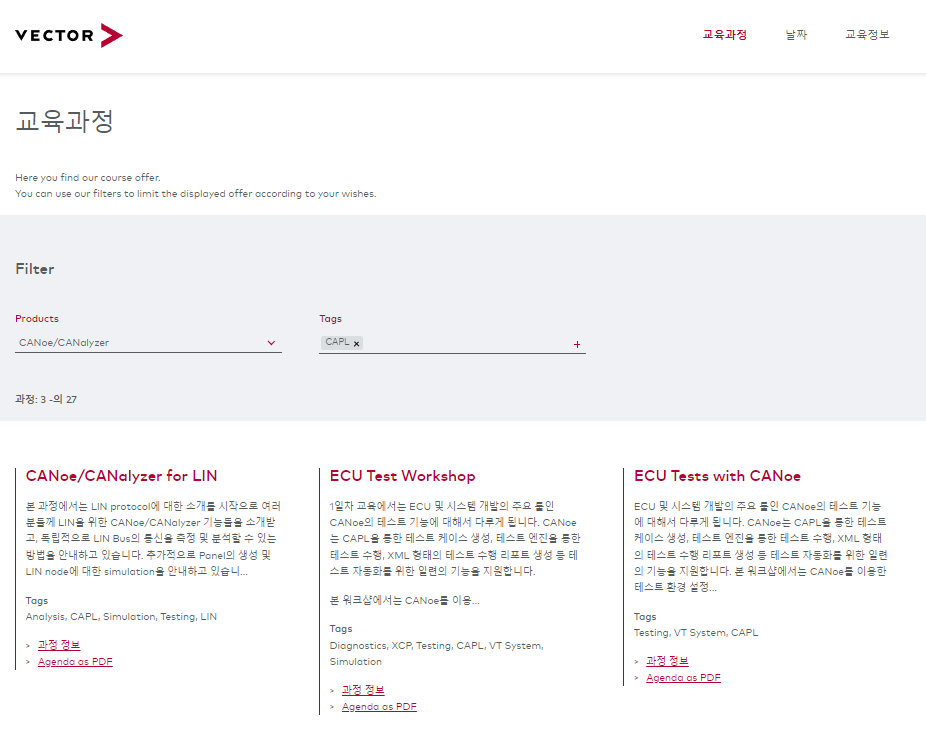The height and width of the screenshot is (745, 926).
Task: Open the Products dropdown chevron
Action: [x=271, y=343]
